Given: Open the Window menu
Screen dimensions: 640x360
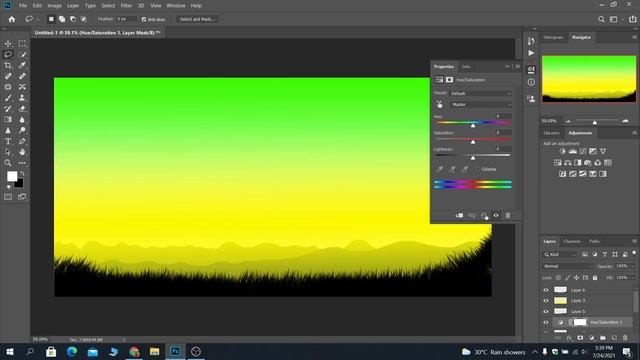Looking at the screenshot, I should click(176, 6).
